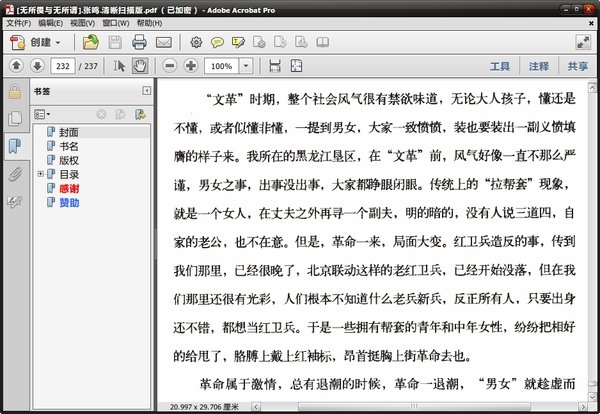The height and width of the screenshot is (414, 600).
Task: Zoom out with the minus button
Action: 167,66
